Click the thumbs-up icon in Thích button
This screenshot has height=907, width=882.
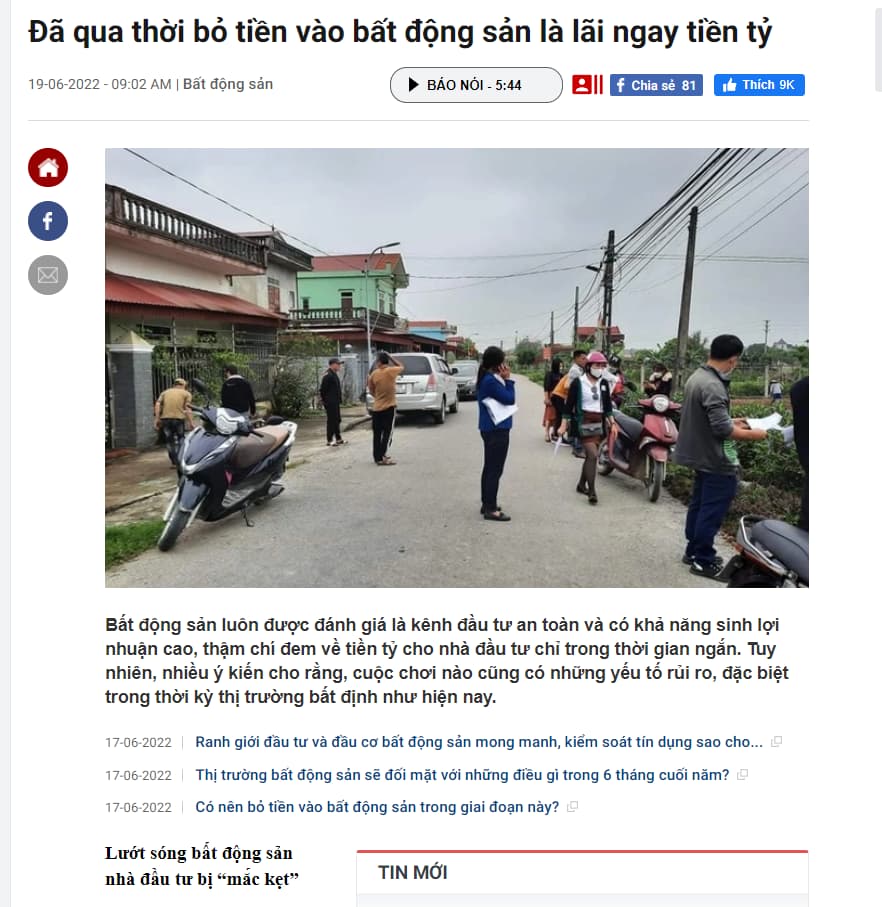click(729, 86)
